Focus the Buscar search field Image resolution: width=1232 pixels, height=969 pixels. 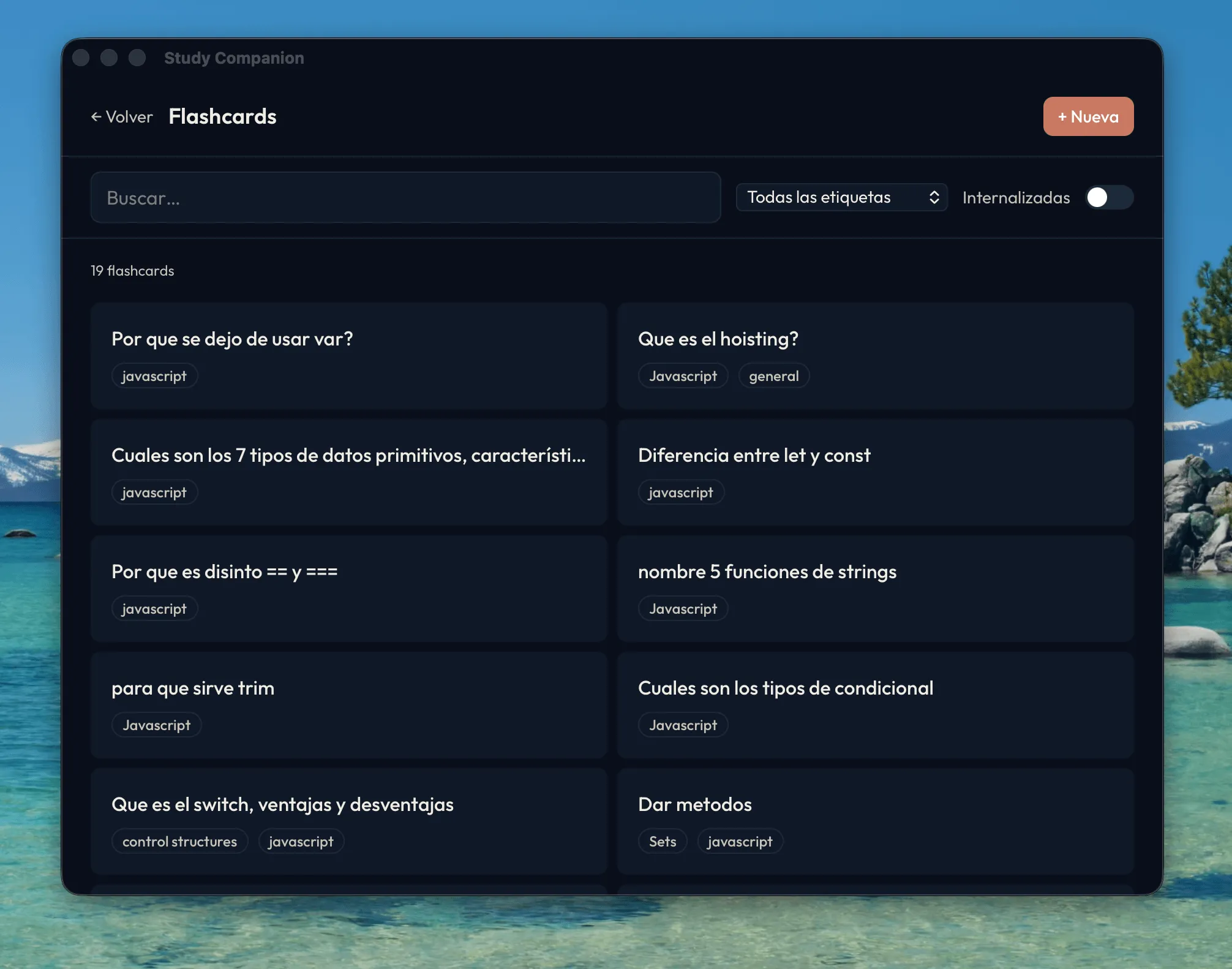coord(405,197)
